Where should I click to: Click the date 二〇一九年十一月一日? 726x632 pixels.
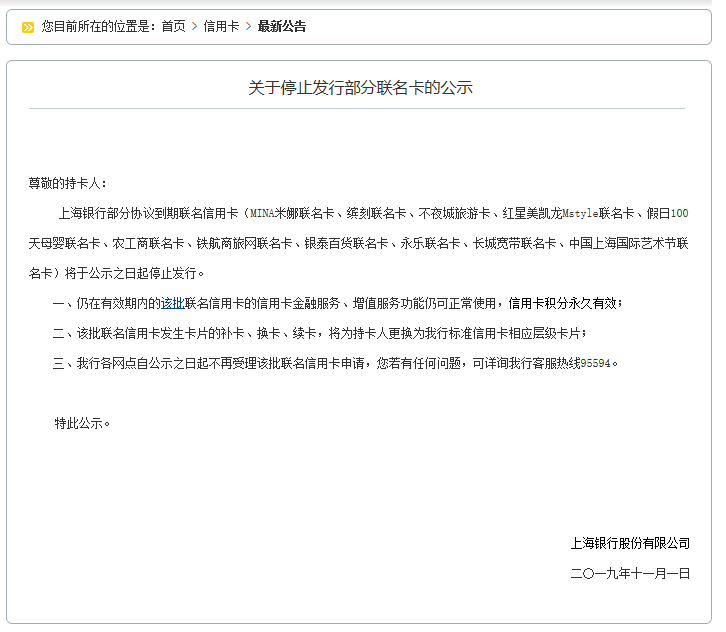(630, 573)
